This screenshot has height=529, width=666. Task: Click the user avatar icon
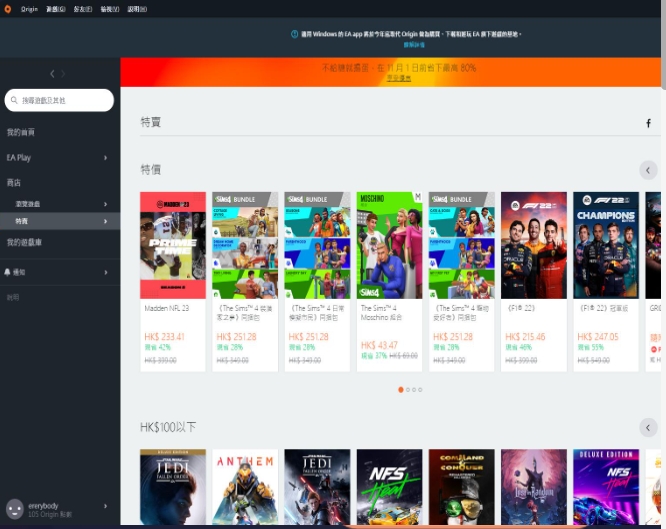pyautogui.click(x=14, y=509)
